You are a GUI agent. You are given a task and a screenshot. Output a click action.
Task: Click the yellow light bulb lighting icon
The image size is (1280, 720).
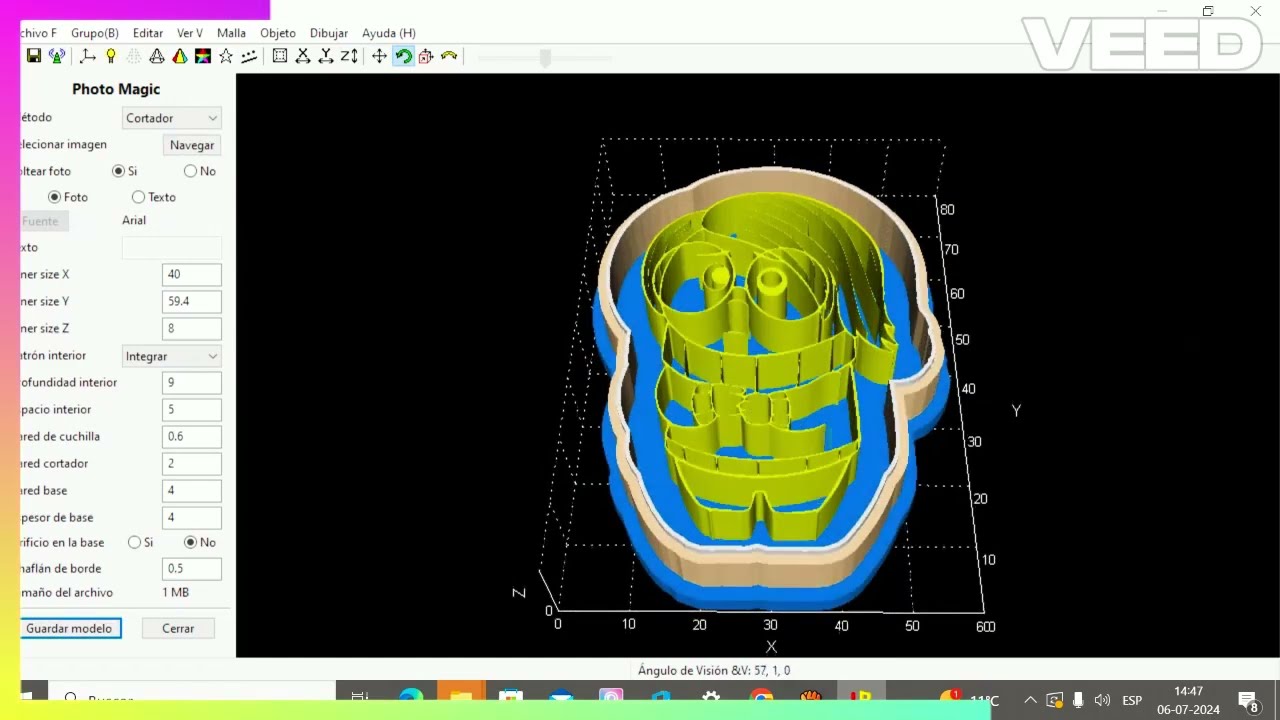pyautogui.click(x=111, y=56)
